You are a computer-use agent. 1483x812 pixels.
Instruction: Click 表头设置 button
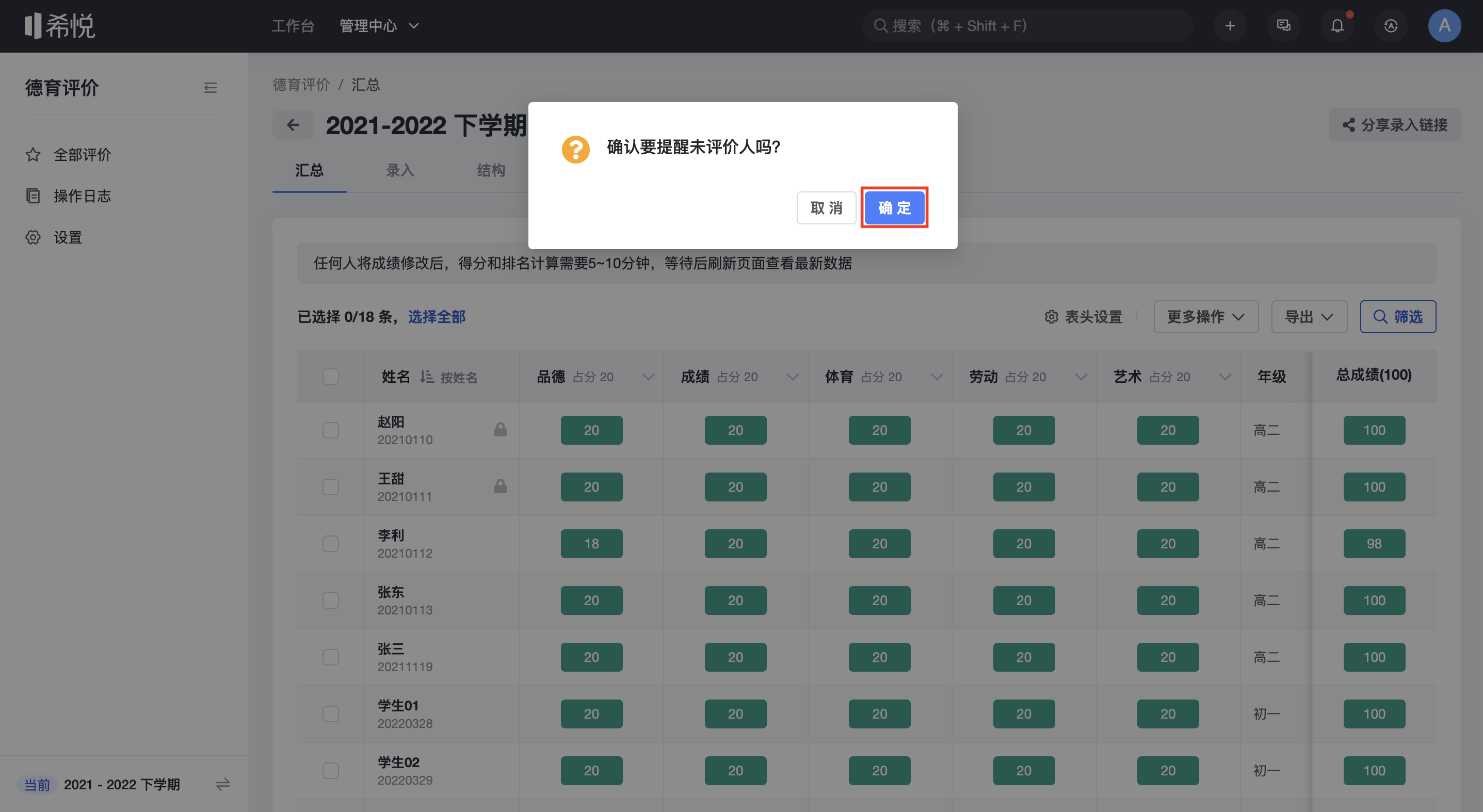(x=1084, y=317)
